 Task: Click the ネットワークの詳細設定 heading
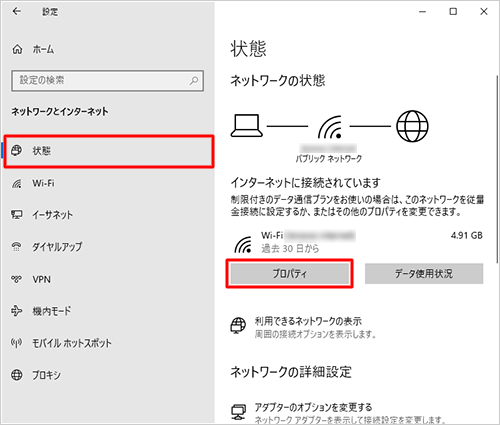pos(291,372)
